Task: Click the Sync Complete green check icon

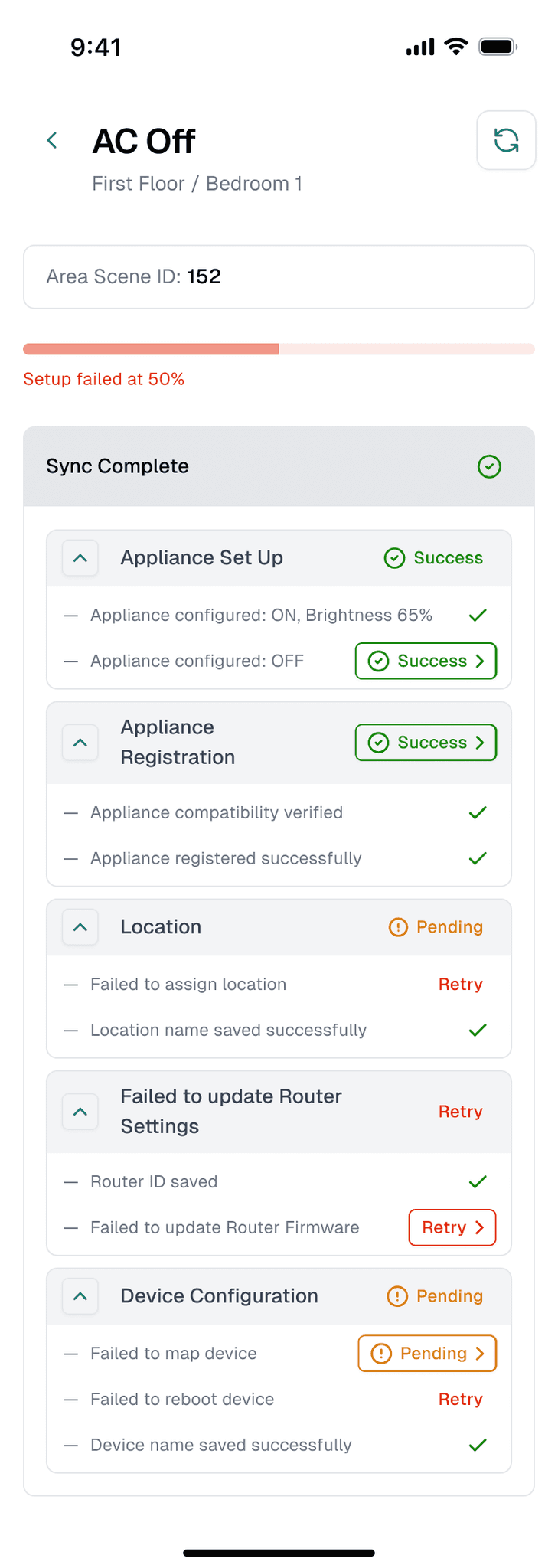Action: coord(489,466)
